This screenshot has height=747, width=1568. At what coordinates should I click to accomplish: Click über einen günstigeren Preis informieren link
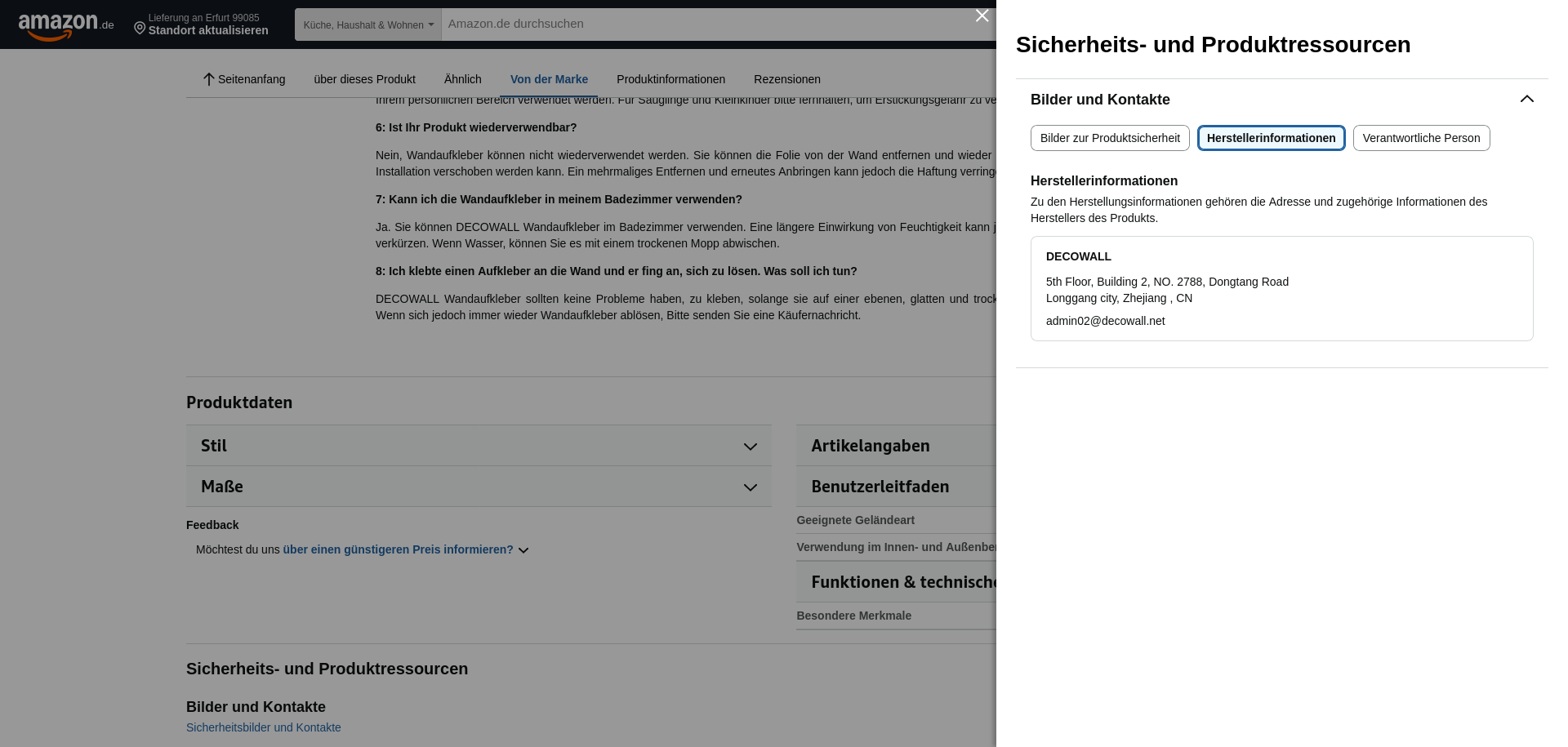pos(398,549)
